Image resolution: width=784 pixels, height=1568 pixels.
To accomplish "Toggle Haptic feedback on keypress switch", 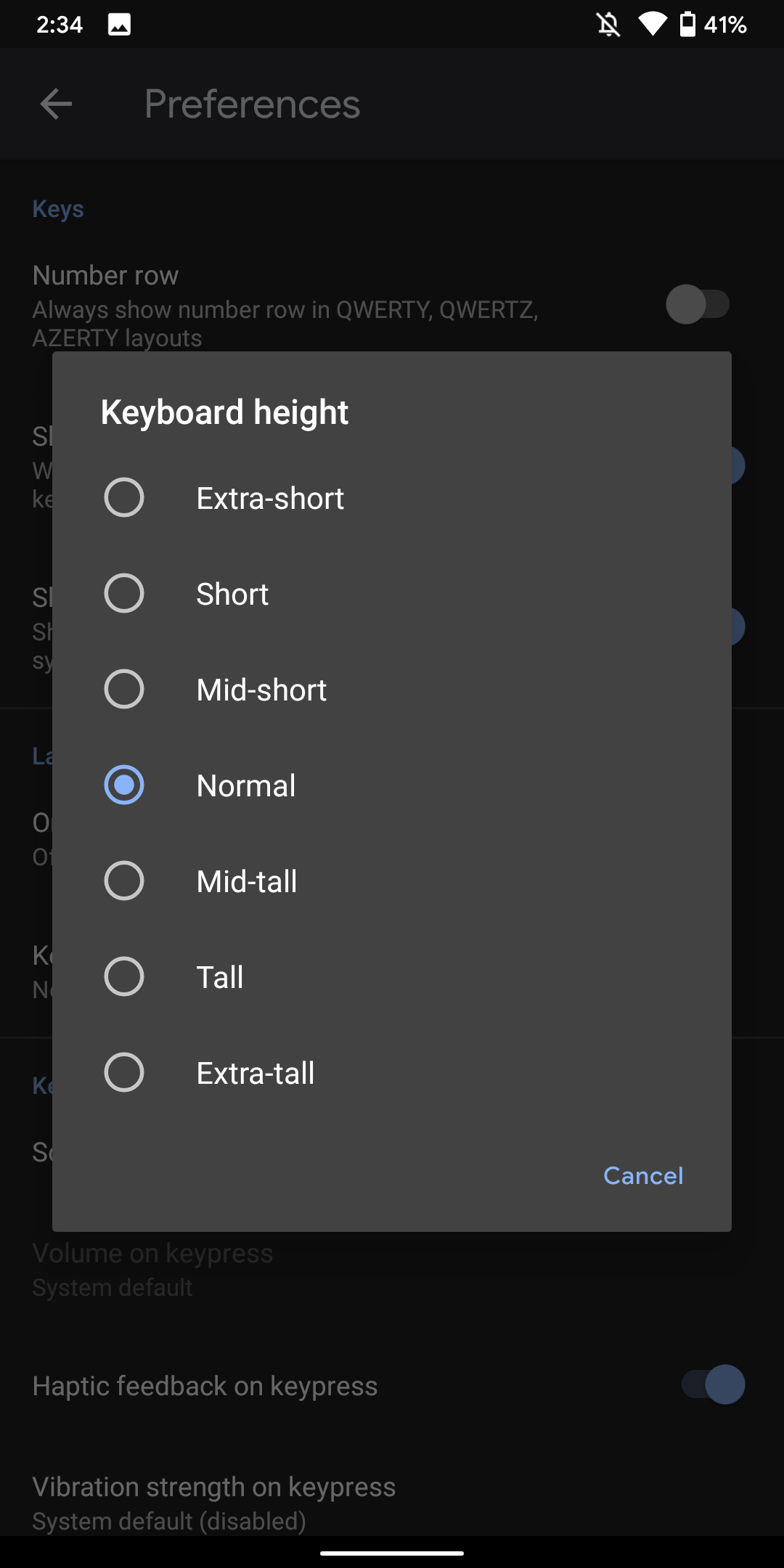I will pos(713,1384).
